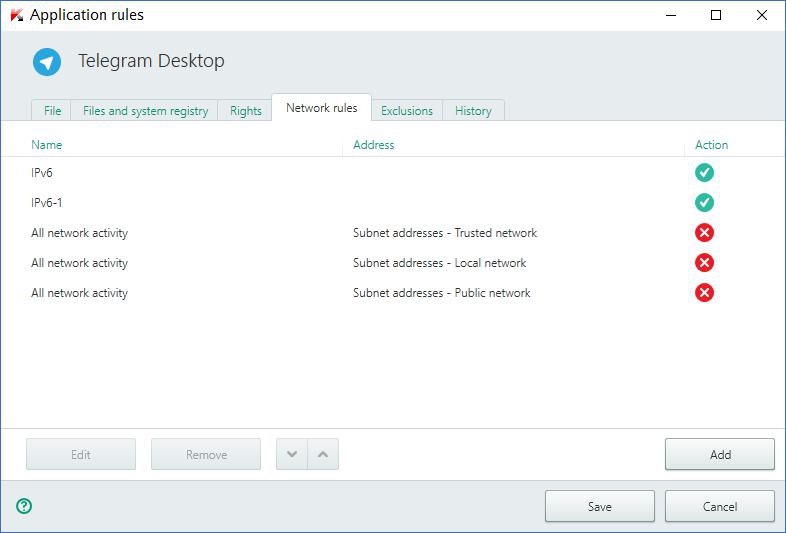The width and height of the screenshot is (786, 533).
Task: Click 'All network activity' in Local network row
Action: [x=79, y=263]
